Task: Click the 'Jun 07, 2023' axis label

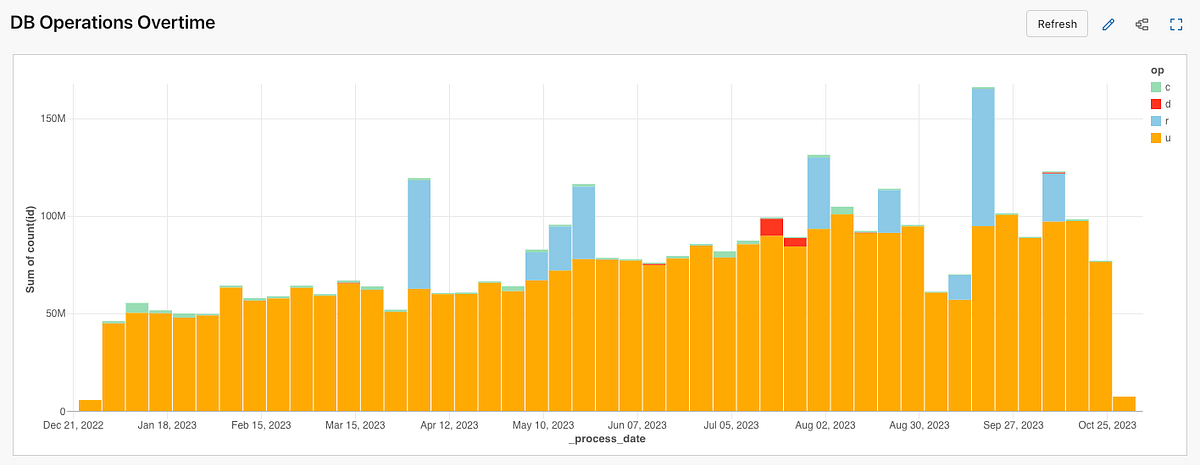Action: click(x=638, y=425)
